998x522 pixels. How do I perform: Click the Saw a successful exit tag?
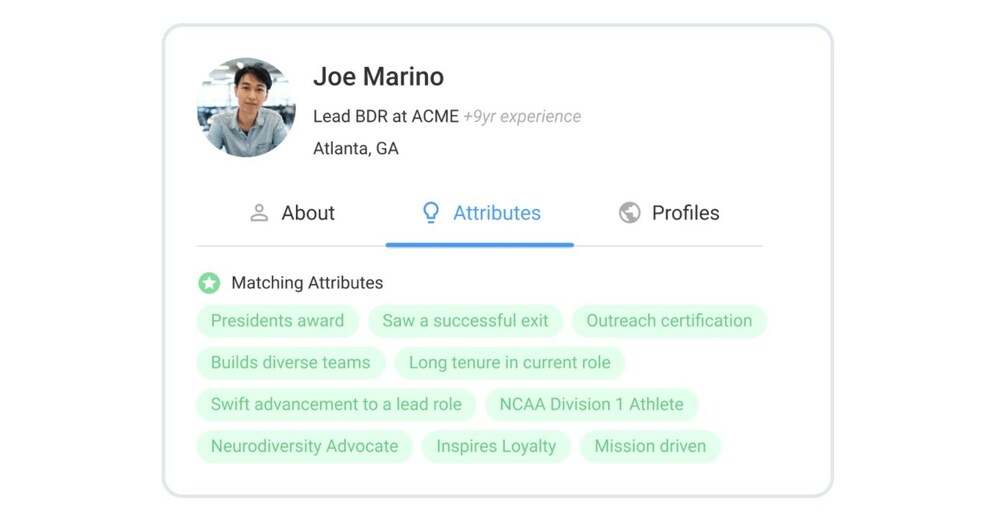[465, 321]
